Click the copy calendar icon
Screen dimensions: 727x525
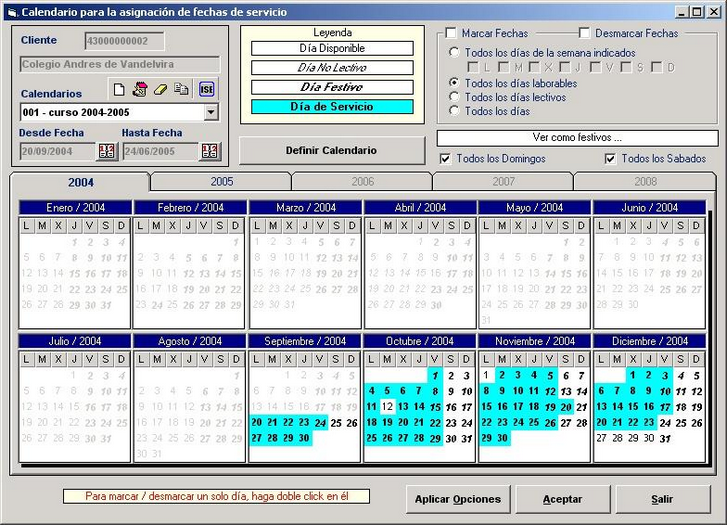tap(181, 89)
